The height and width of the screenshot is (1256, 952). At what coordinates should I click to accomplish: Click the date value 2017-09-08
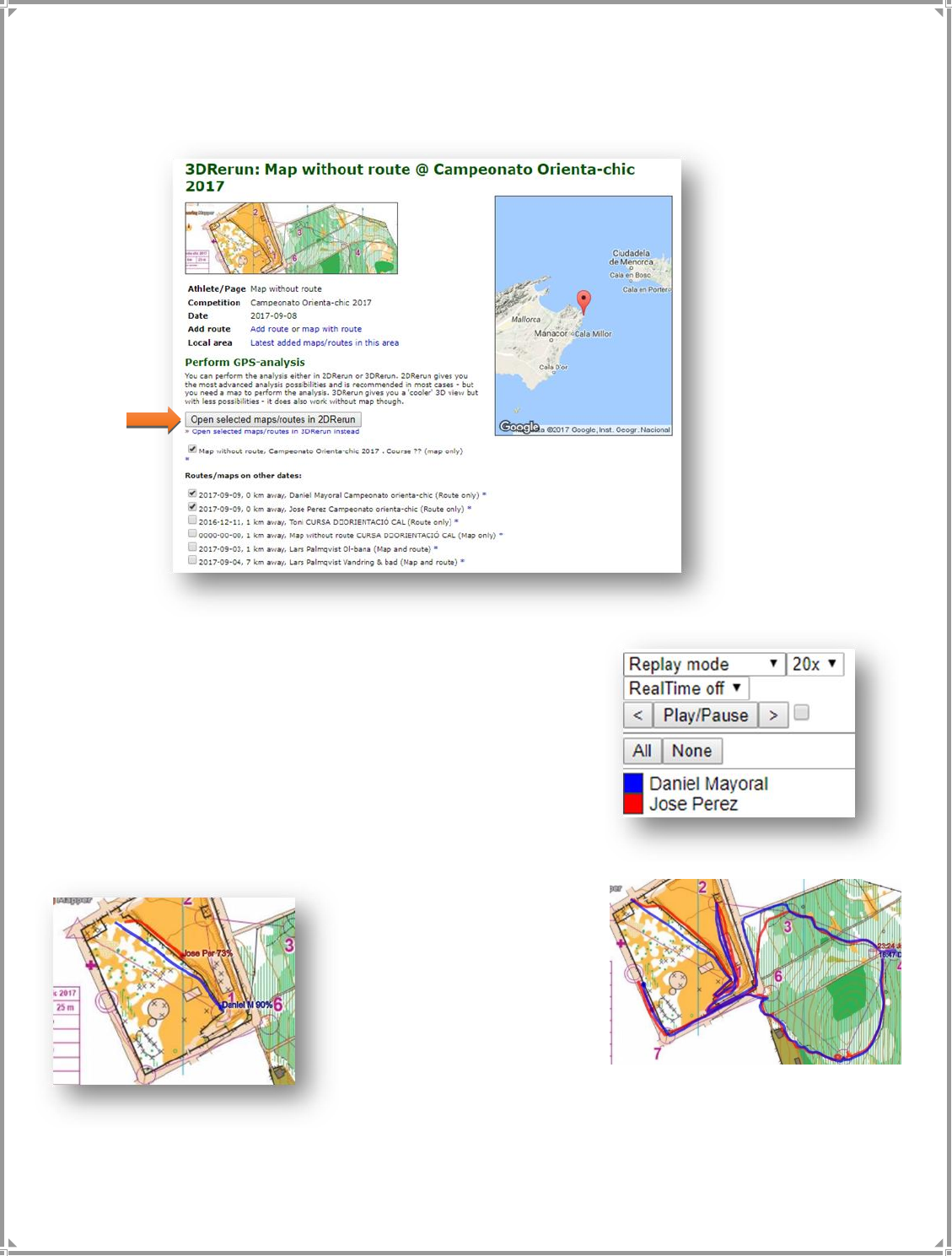[x=273, y=315]
